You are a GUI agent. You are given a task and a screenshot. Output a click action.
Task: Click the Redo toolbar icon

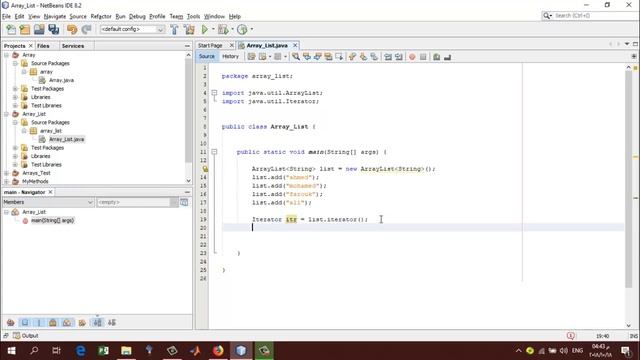tap(86, 29)
